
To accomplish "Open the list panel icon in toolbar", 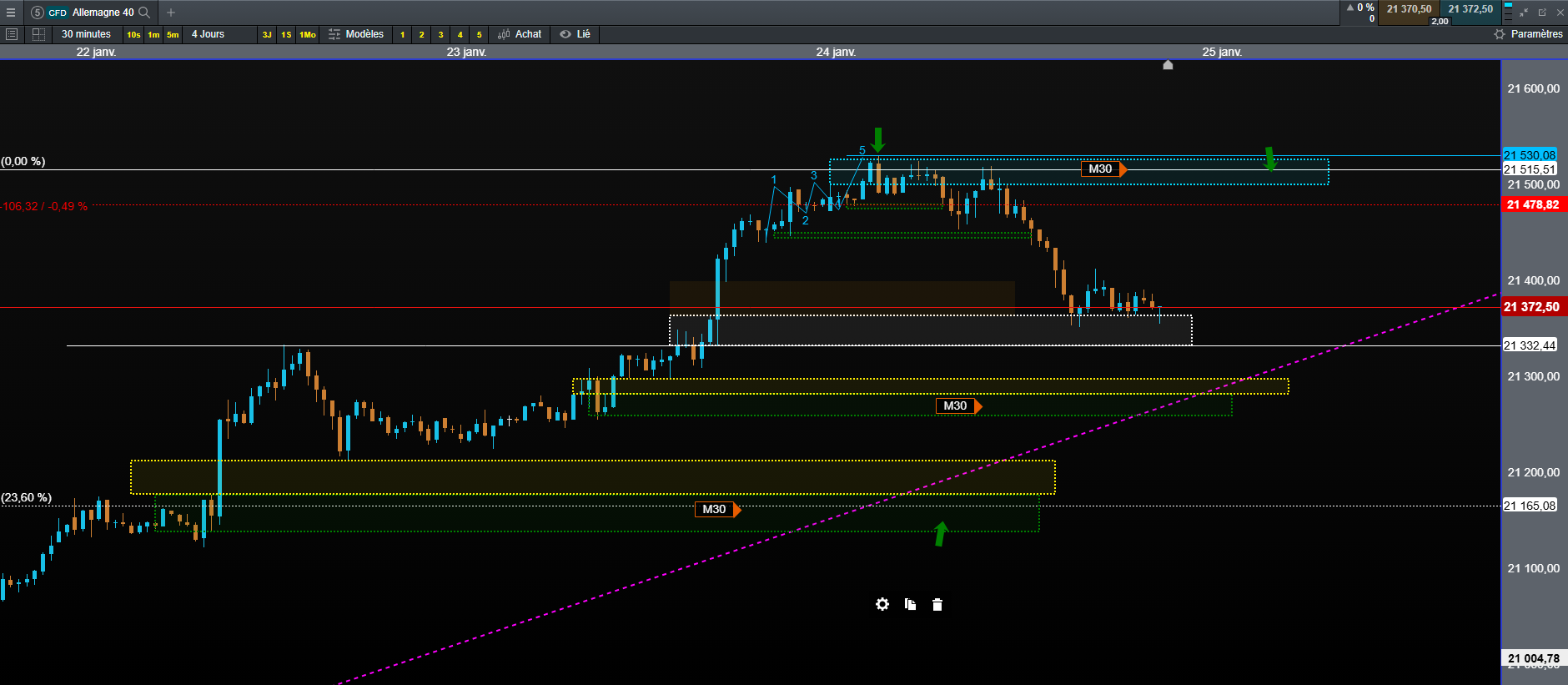I will tap(12, 34).
